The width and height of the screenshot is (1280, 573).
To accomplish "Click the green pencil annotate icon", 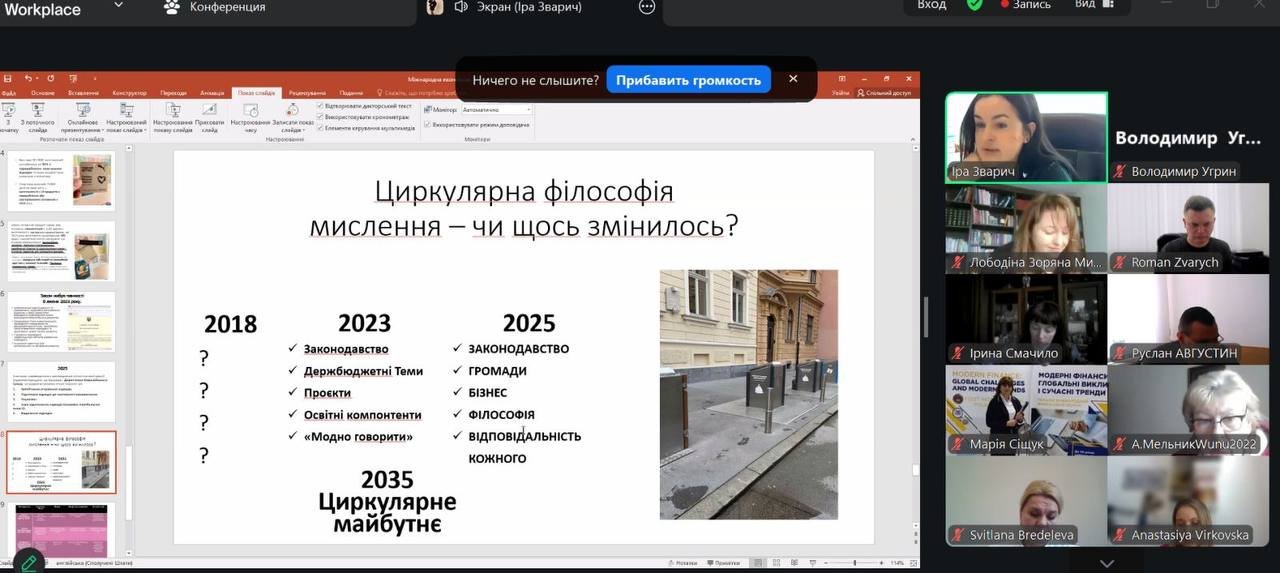I will click(x=28, y=563).
